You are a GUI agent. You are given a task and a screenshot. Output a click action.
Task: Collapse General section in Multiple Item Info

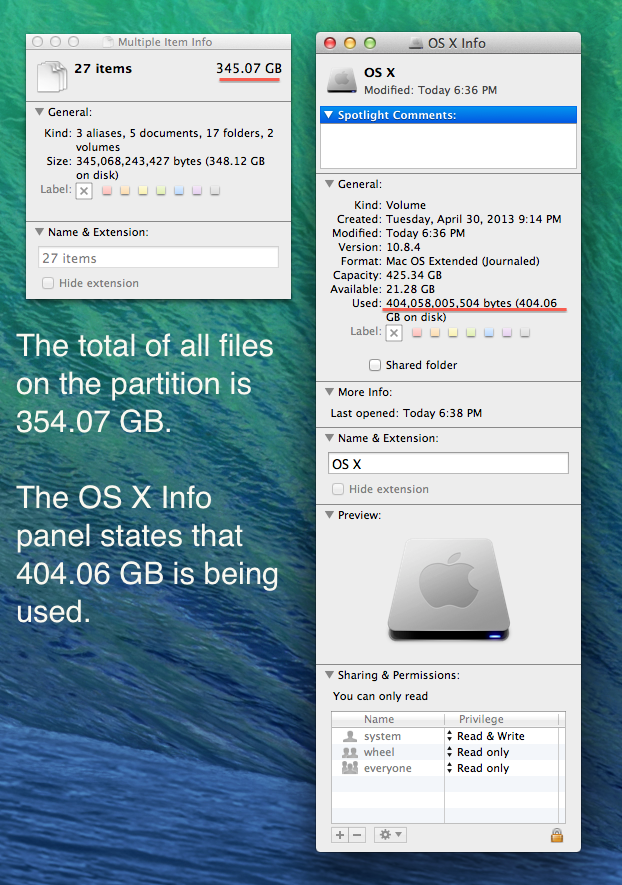40,112
